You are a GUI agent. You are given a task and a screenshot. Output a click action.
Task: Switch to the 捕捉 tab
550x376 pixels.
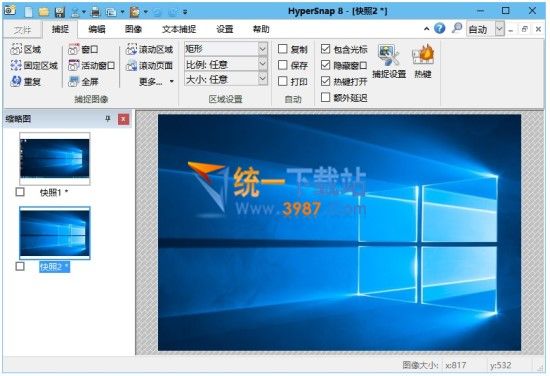(x=60, y=29)
